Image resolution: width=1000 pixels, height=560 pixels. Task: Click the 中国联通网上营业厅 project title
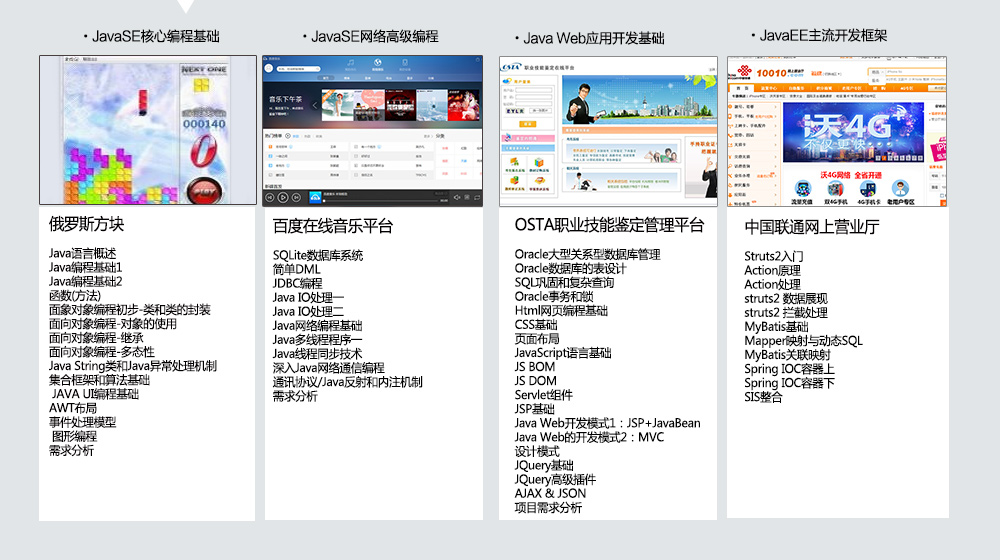812,227
